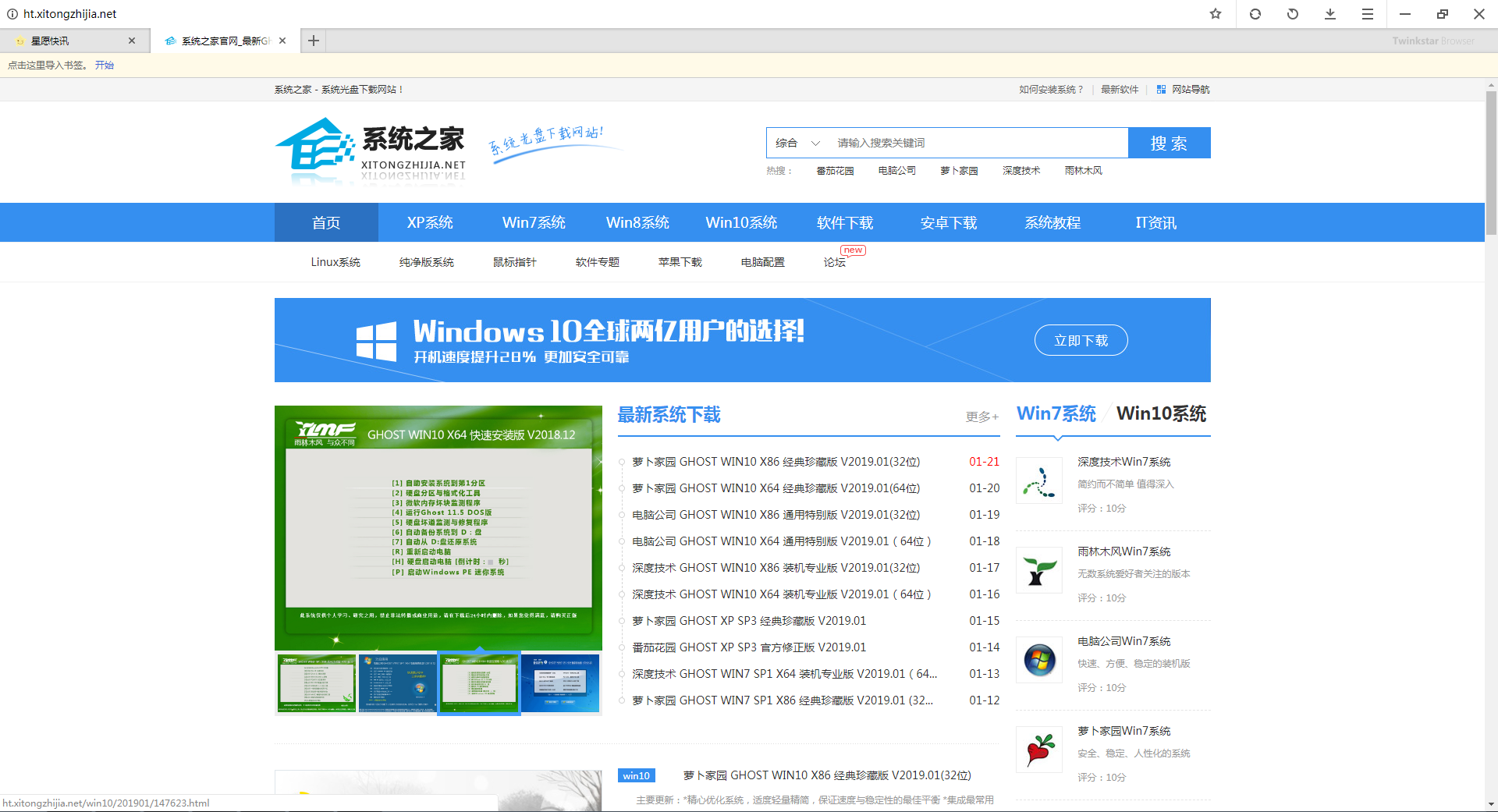Click the Linux系统 sub-navigation link
Viewport: 1498px width, 812px height.
tap(335, 262)
